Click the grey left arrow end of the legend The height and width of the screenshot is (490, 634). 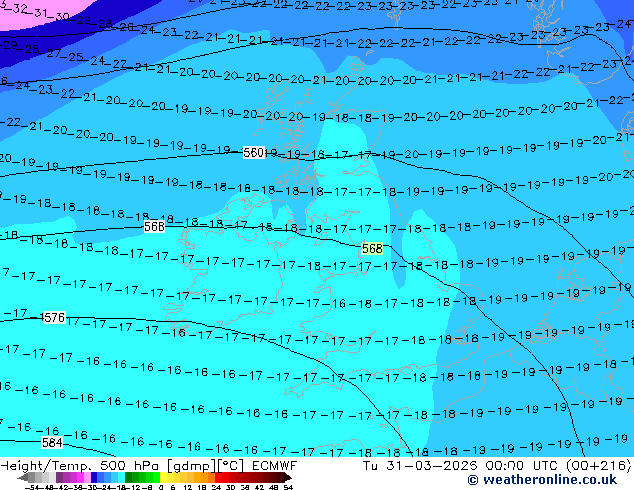point(23,477)
